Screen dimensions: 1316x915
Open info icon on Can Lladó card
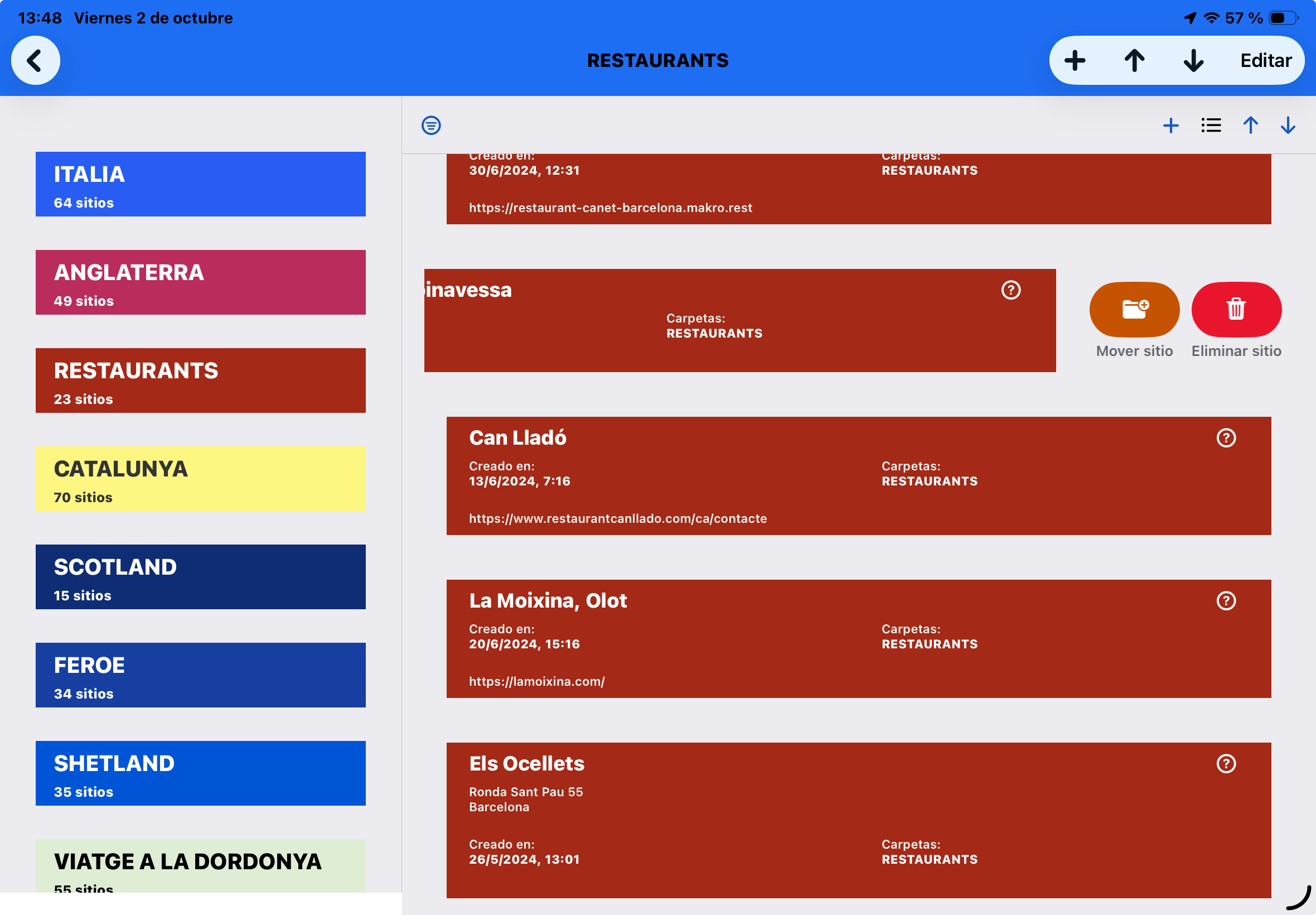click(1226, 438)
